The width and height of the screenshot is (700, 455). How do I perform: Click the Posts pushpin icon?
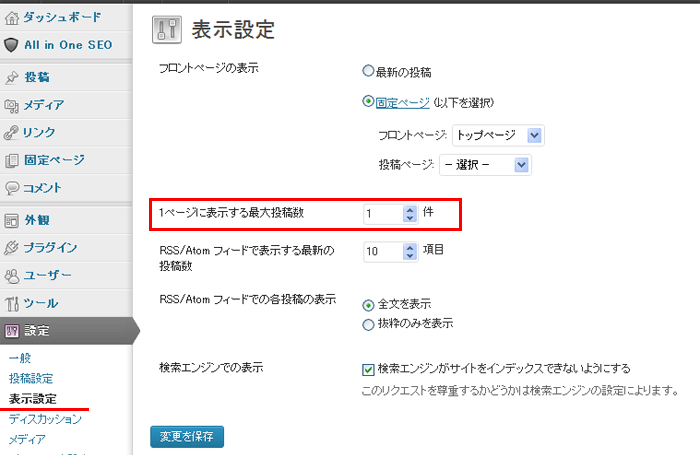coord(11,77)
